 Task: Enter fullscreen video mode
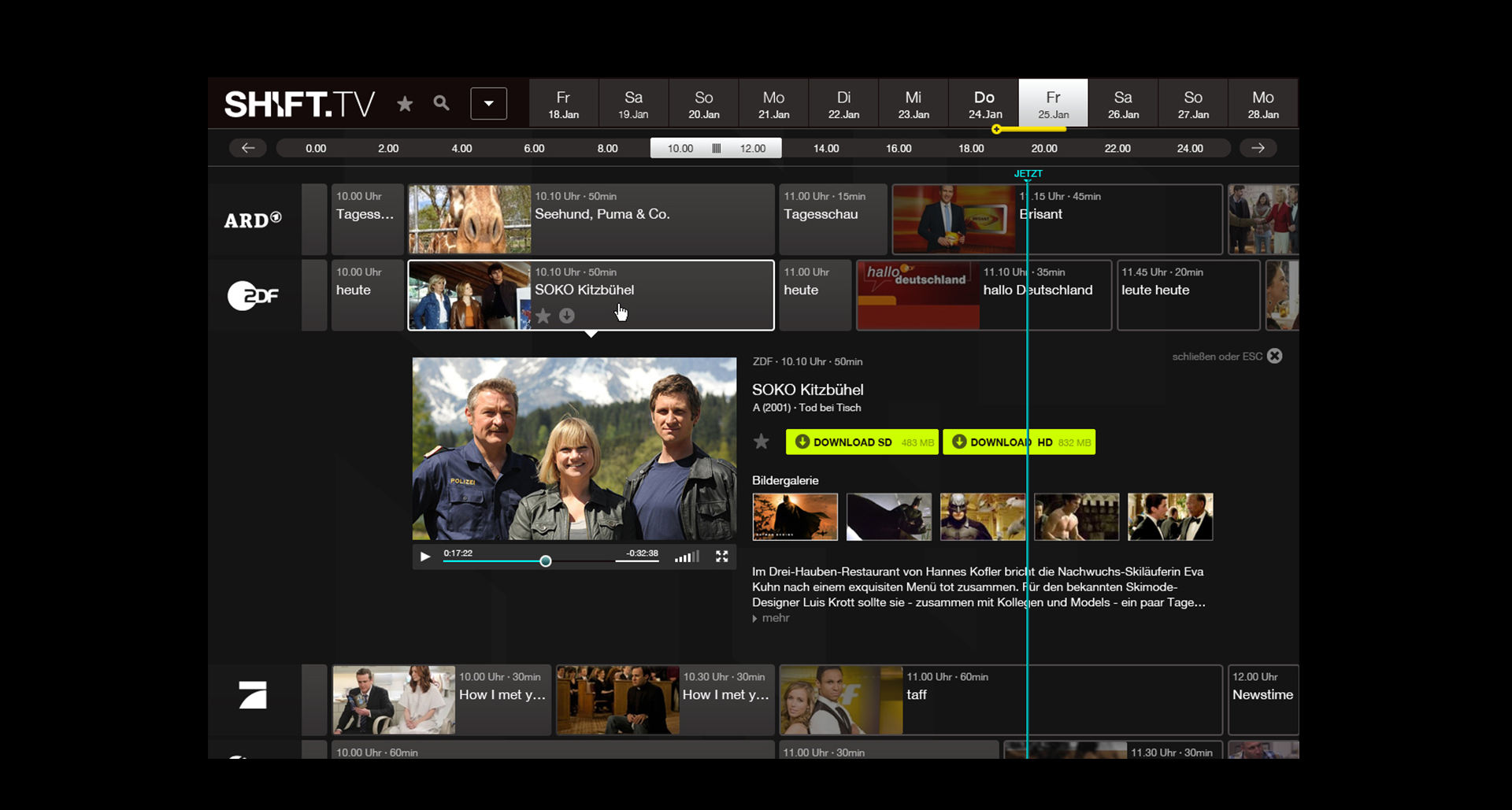pos(721,557)
